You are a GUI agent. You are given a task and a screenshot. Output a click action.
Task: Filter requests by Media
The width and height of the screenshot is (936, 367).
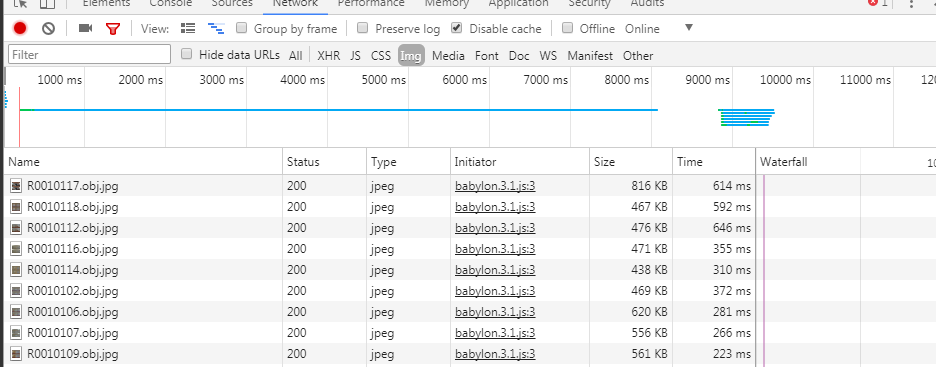click(x=448, y=55)
